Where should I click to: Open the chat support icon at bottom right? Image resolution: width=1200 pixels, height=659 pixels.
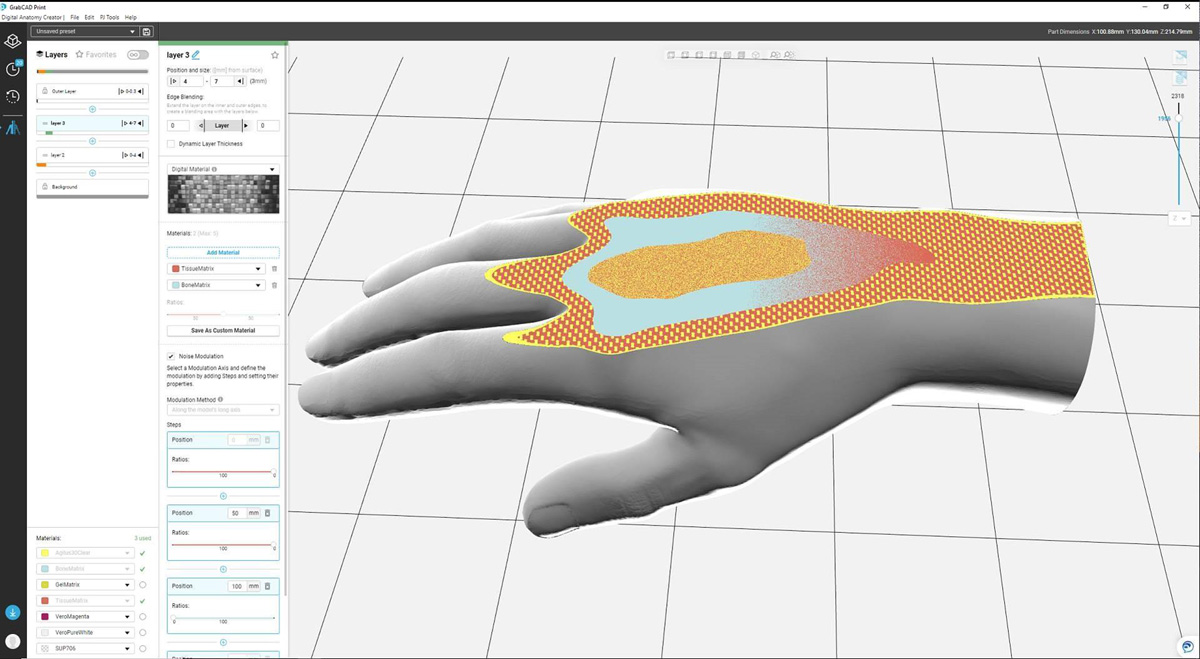(x=1186, y=646)
